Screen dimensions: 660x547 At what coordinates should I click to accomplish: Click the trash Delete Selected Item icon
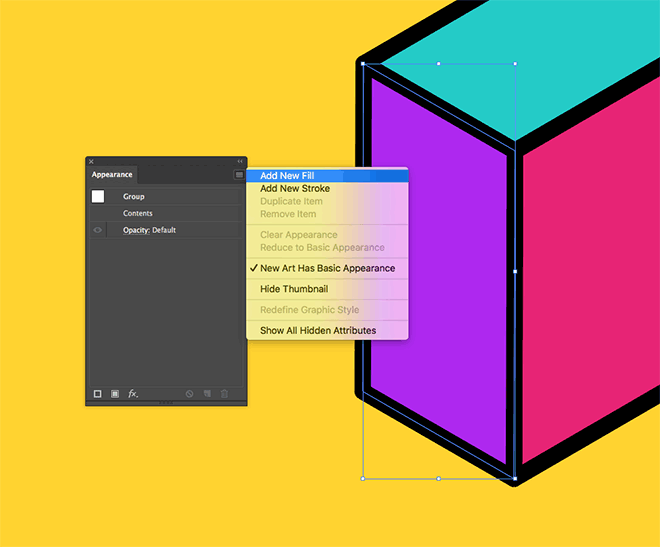point(225,394)
